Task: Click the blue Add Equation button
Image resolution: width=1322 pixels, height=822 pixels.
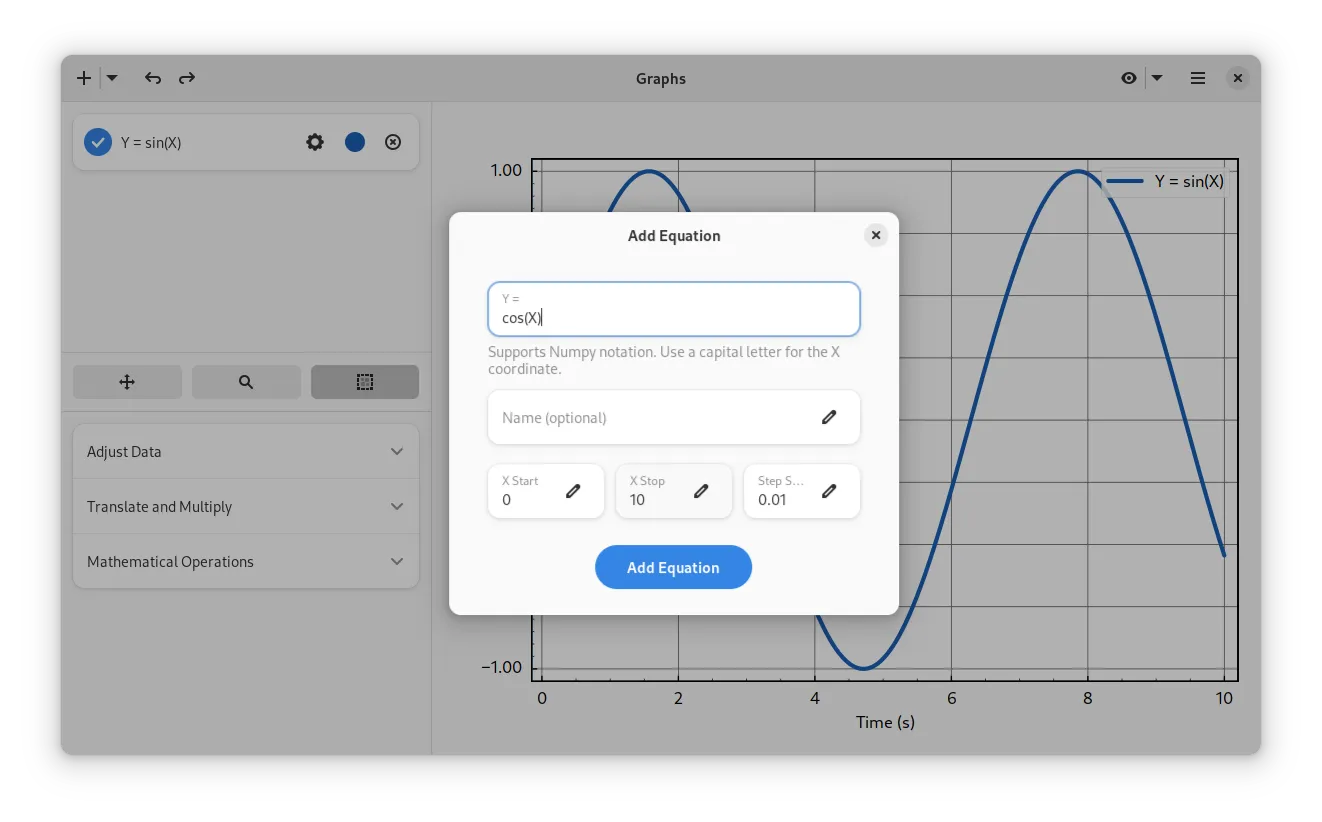Action: (673, 567)
